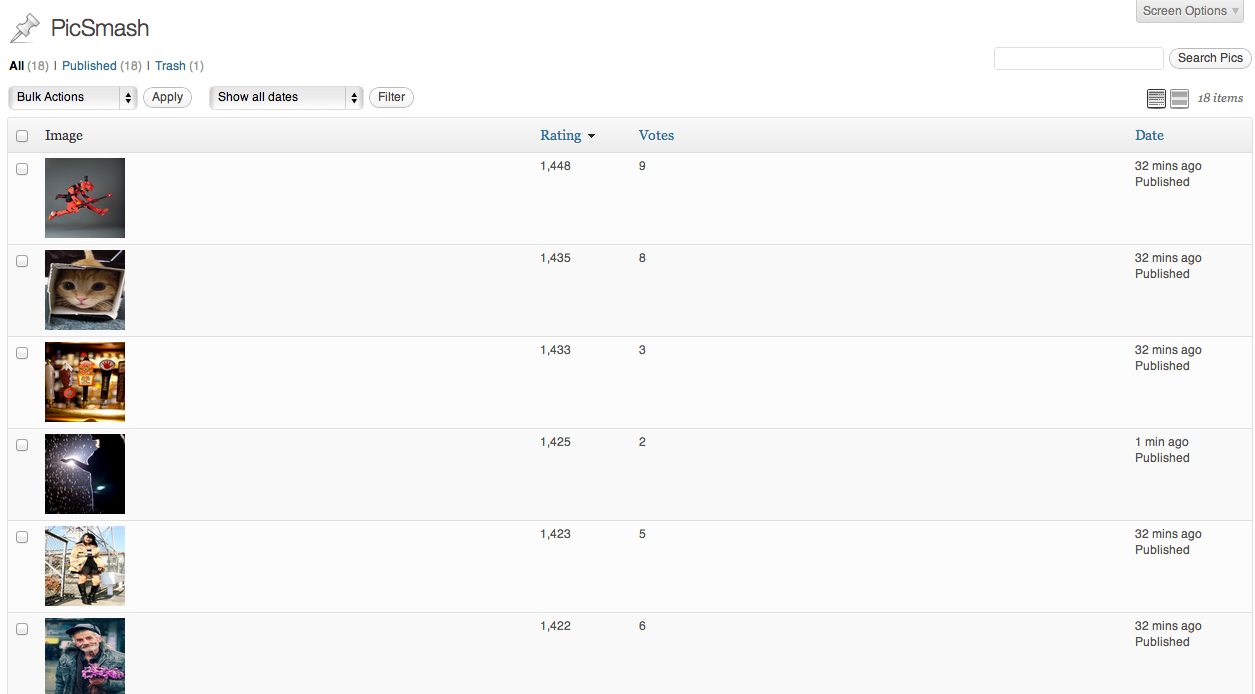Click votes value 8 in cat row
The width and height of the screenshot is (1255, 694).
pos(642,258)
